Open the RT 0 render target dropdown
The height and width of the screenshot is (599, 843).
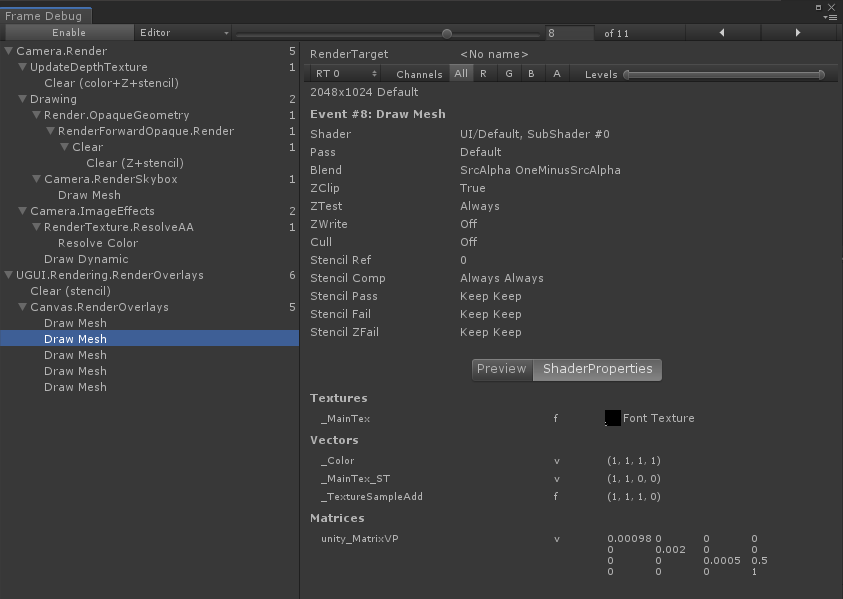[x=346, y=74]
